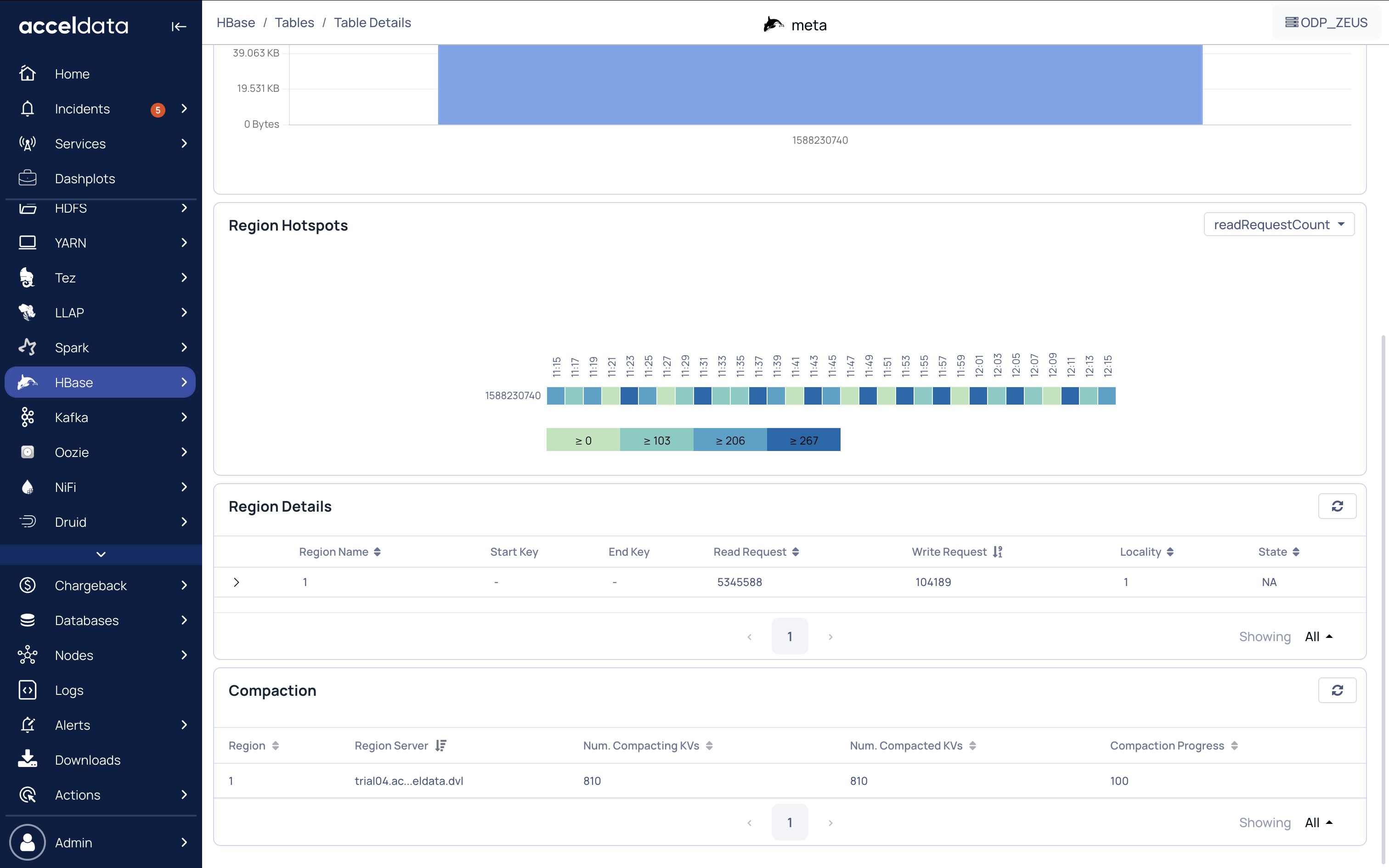Click the Chargeback dollar icon
The width and height of the screenshot is (1389, 868).
click(28, 586)
